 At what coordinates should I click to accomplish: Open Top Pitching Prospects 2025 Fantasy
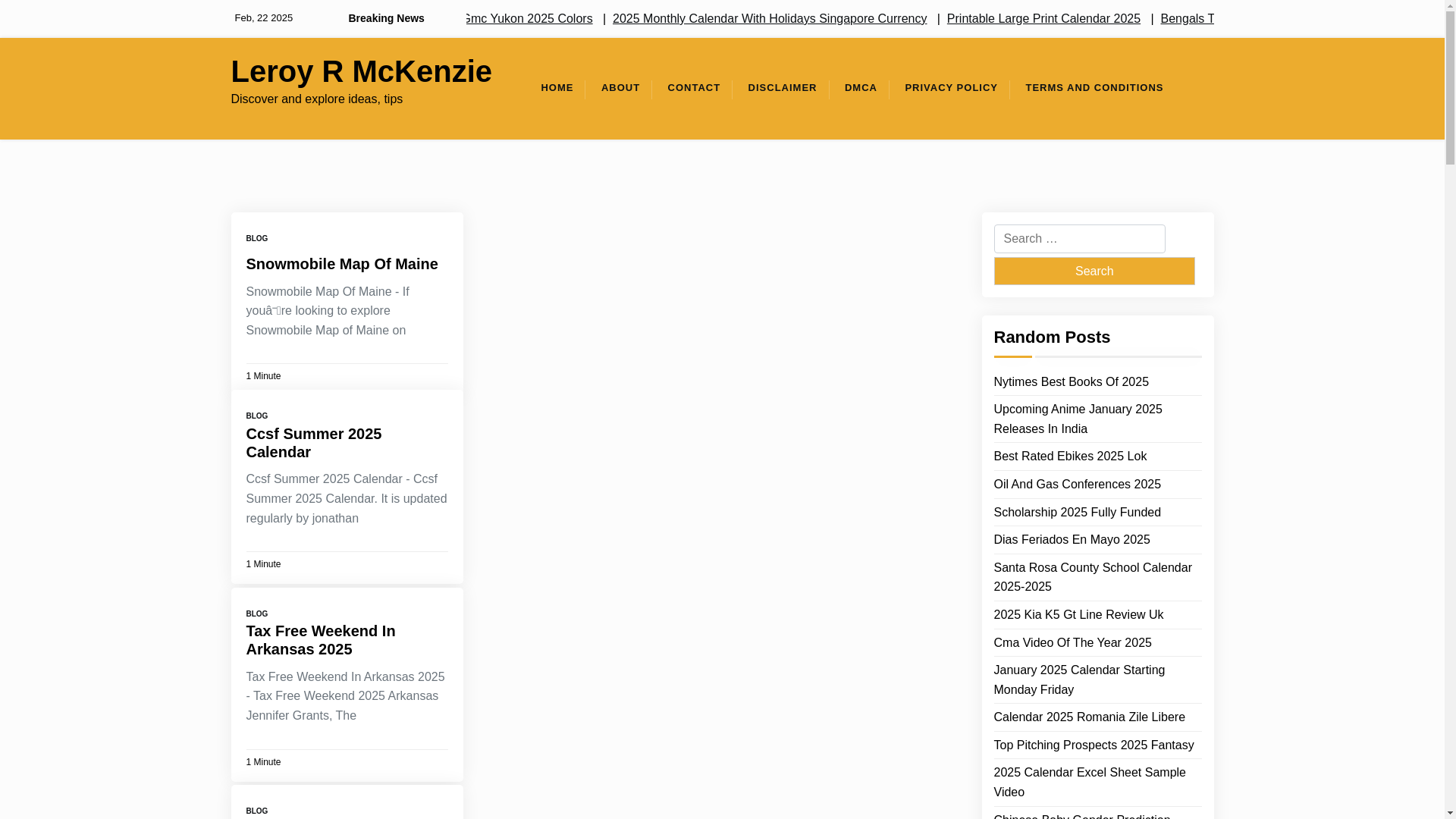[1094, 745]
